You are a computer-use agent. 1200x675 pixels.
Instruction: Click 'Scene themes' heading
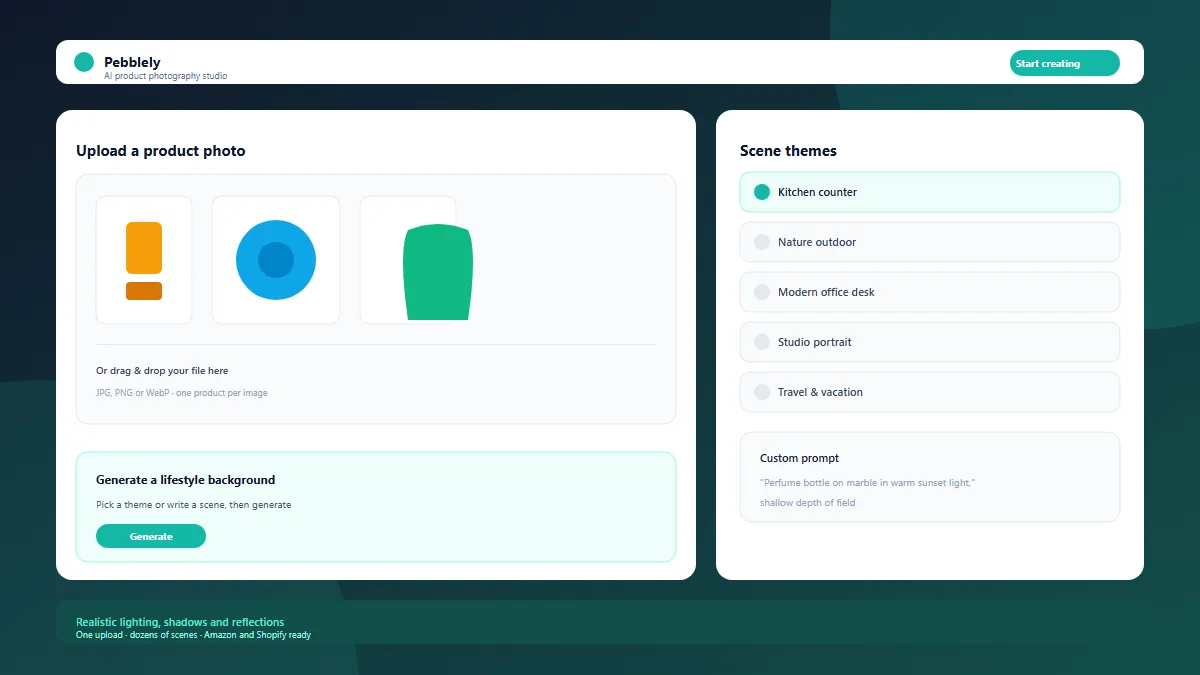(788, 151)
